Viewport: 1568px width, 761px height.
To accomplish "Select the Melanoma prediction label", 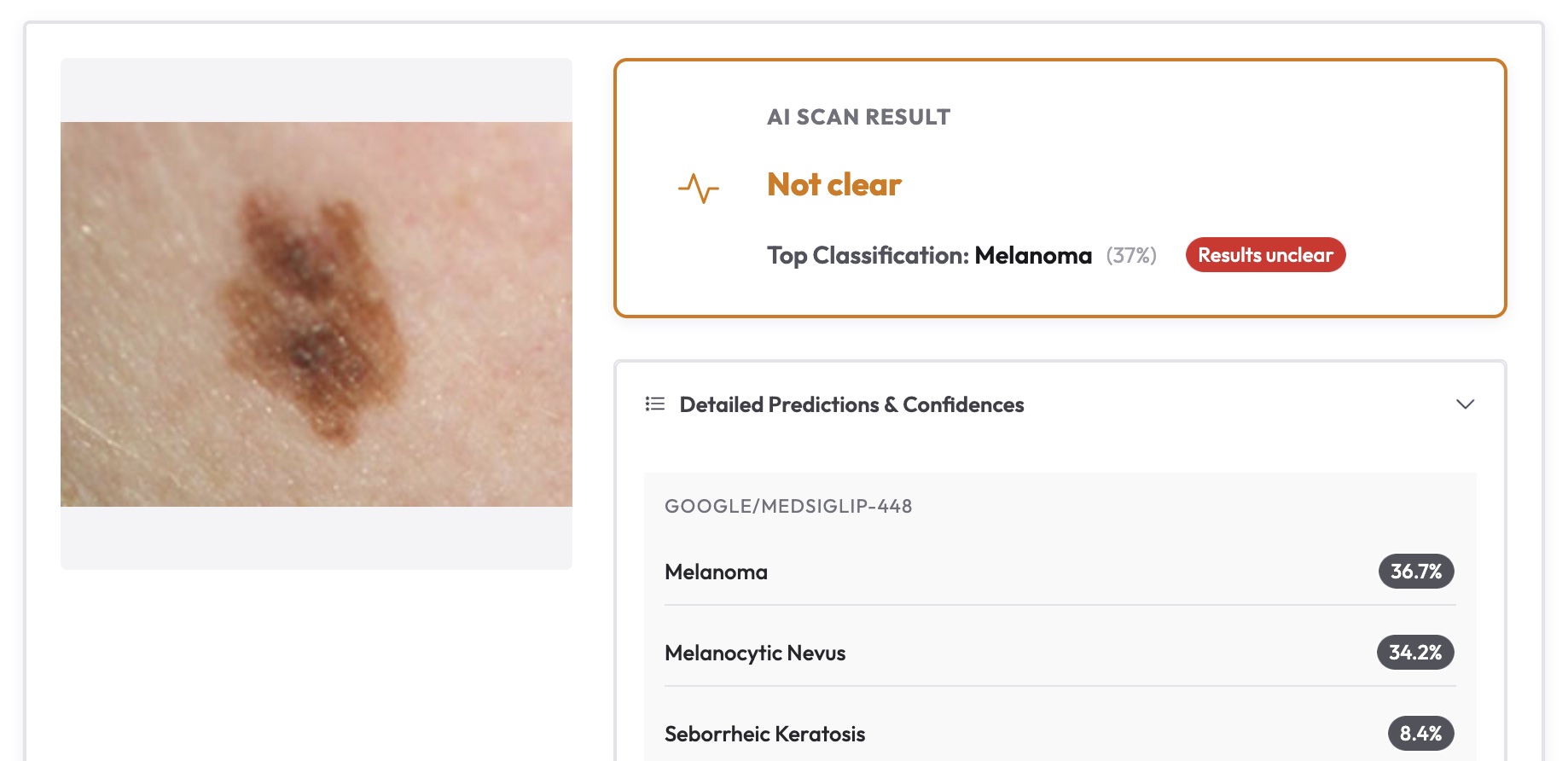I will (716, 572).
